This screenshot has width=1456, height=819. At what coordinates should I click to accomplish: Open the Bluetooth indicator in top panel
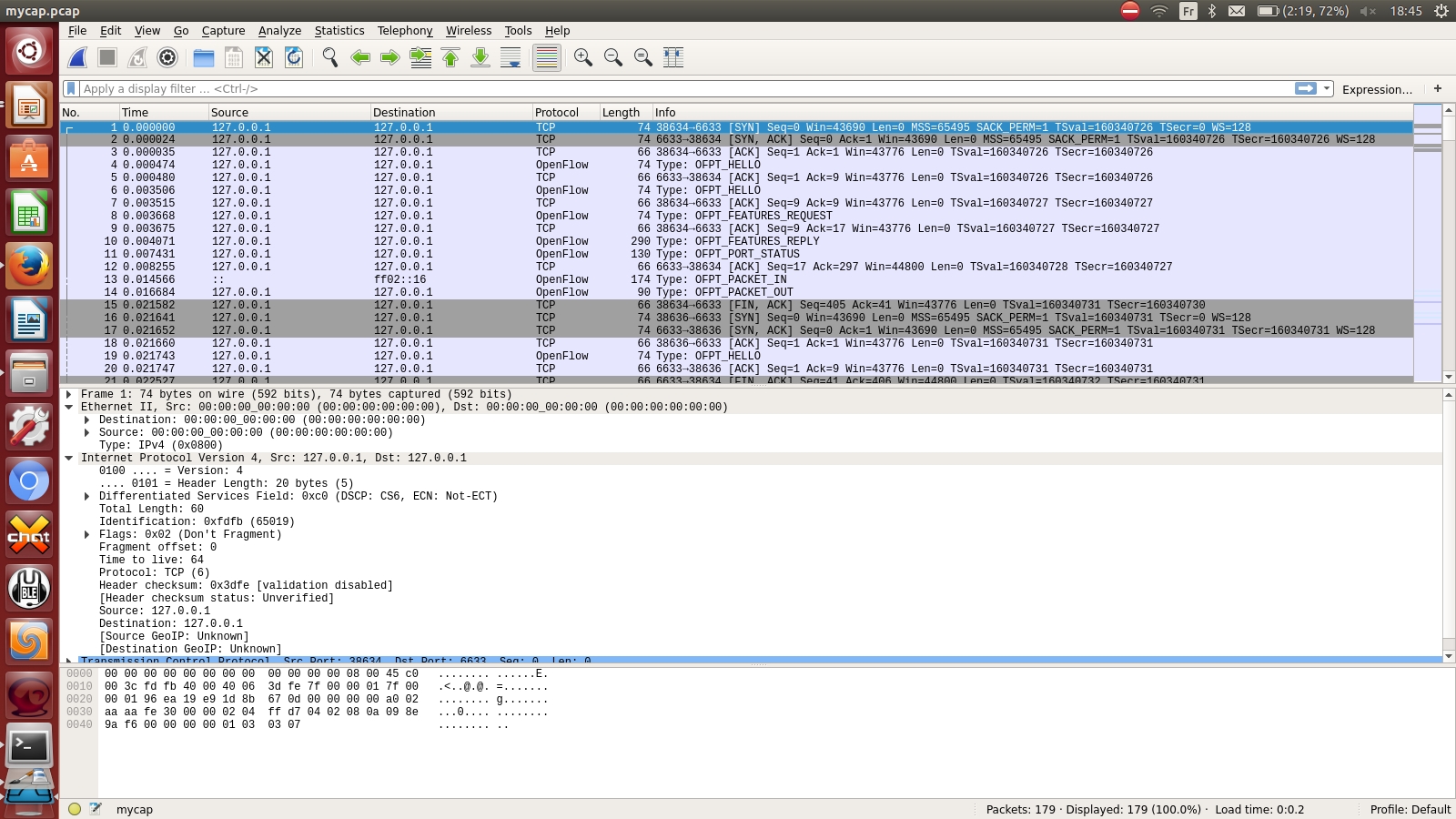tap(1212, 11)
